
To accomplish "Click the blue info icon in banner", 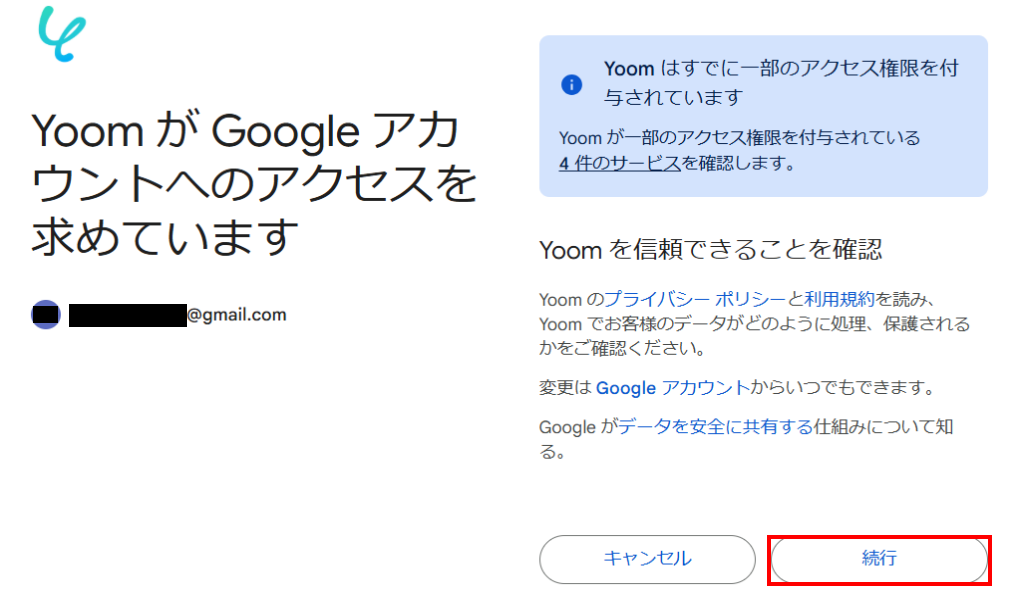I will tap(571, 84).
